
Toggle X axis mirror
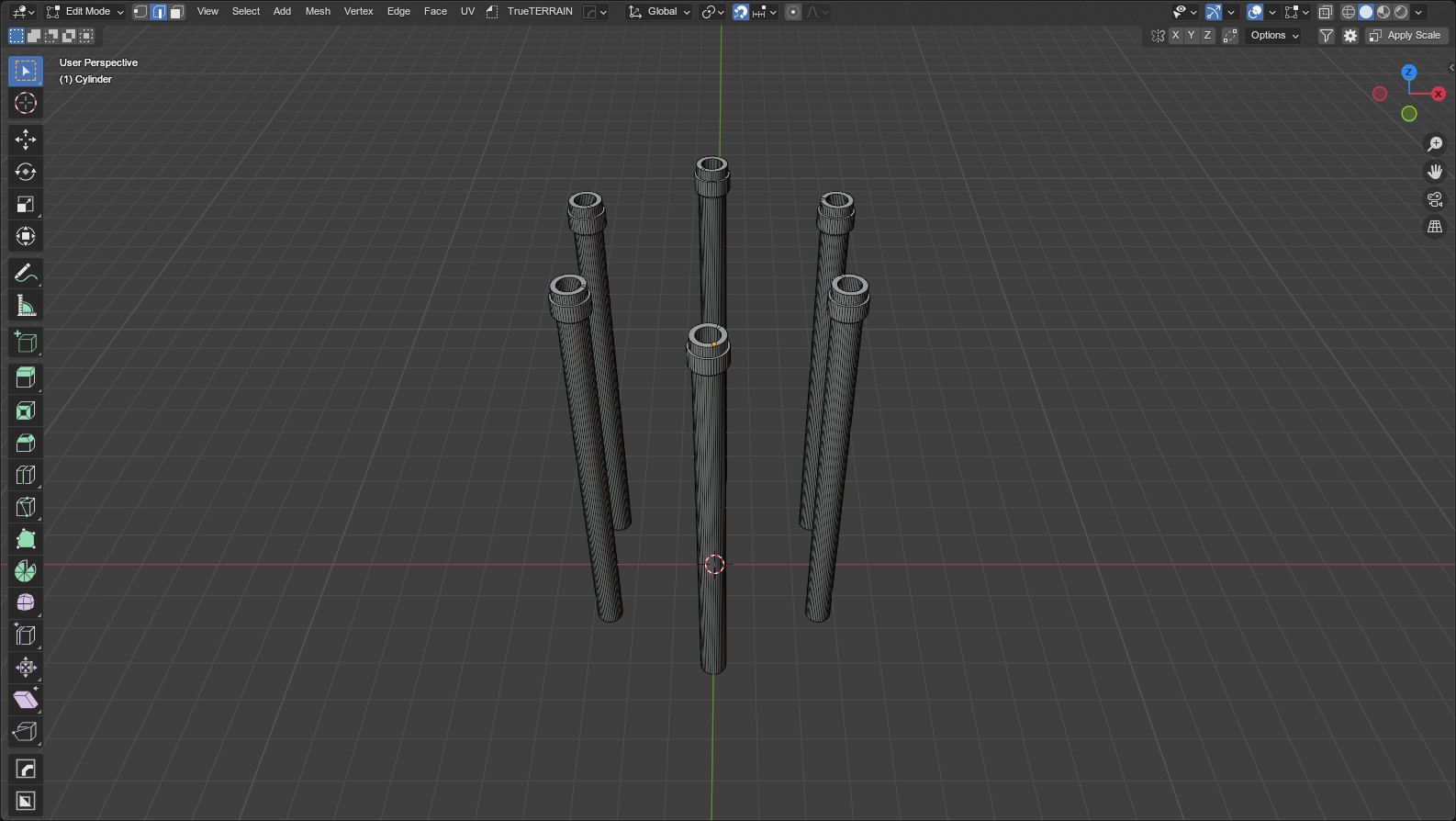(x=1175, y=36)
